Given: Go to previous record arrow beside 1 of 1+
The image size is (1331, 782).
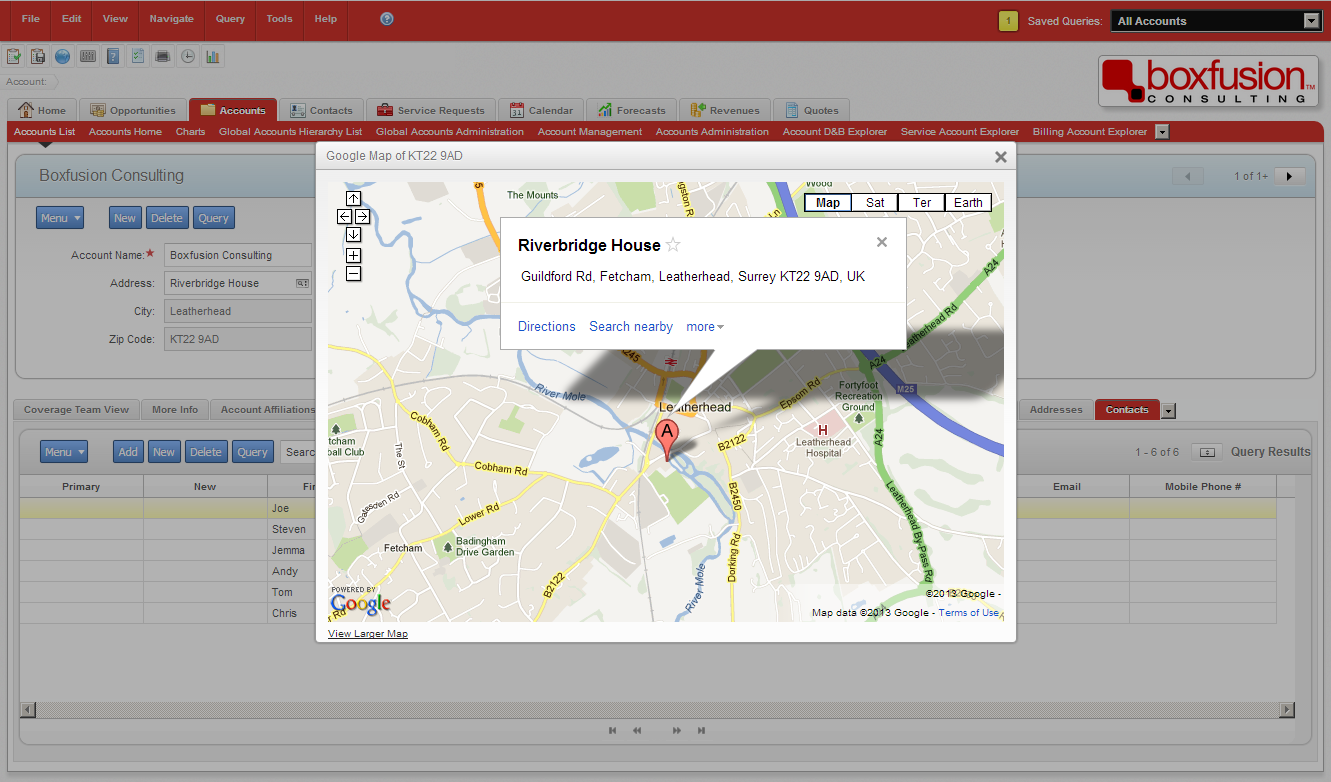Looking at the screenshot, I should pyautogui.click(x=1188, y=176).
